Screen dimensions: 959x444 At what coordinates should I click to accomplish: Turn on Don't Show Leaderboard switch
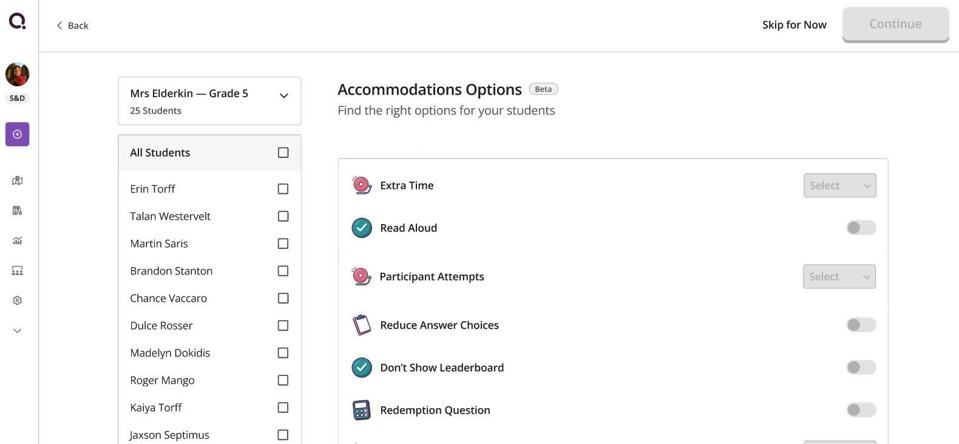point(860,367)
